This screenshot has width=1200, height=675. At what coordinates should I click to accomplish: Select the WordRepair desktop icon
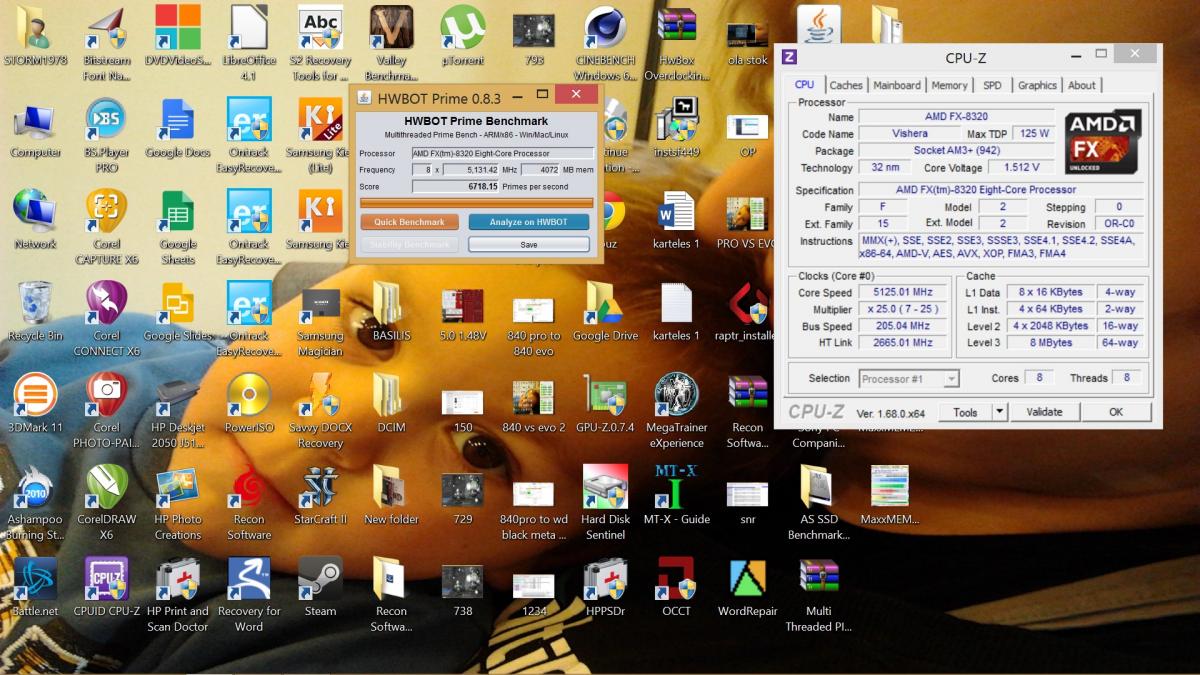click(x=748, y=579)
